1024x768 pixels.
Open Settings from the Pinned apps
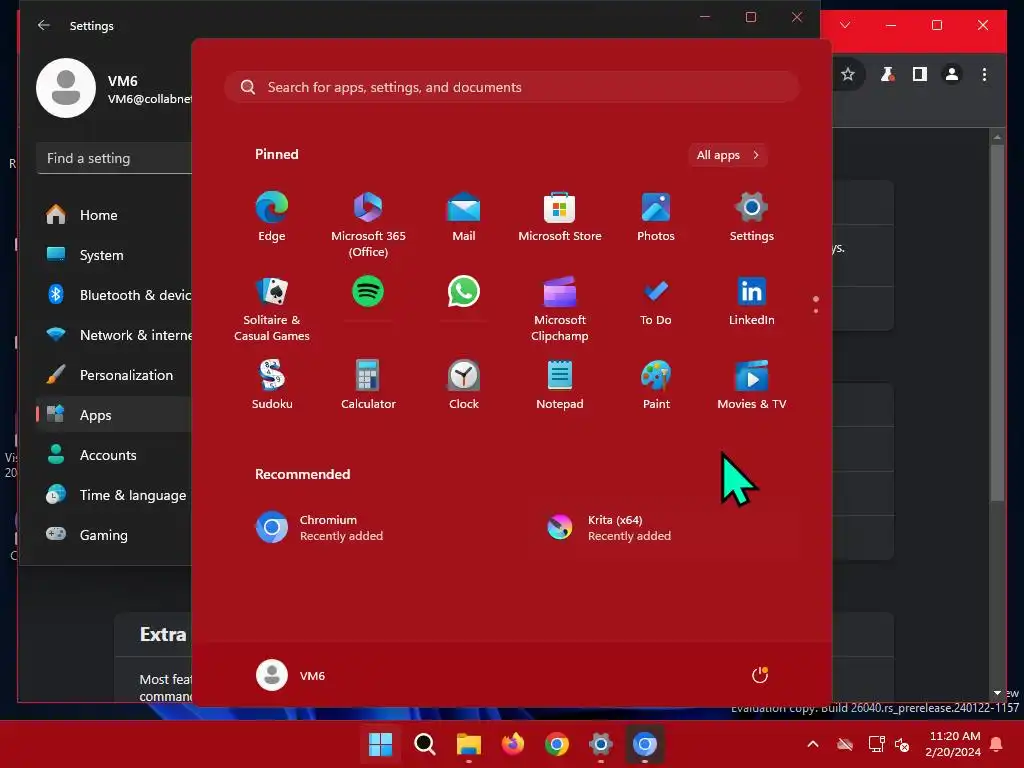tap(752, 217)
